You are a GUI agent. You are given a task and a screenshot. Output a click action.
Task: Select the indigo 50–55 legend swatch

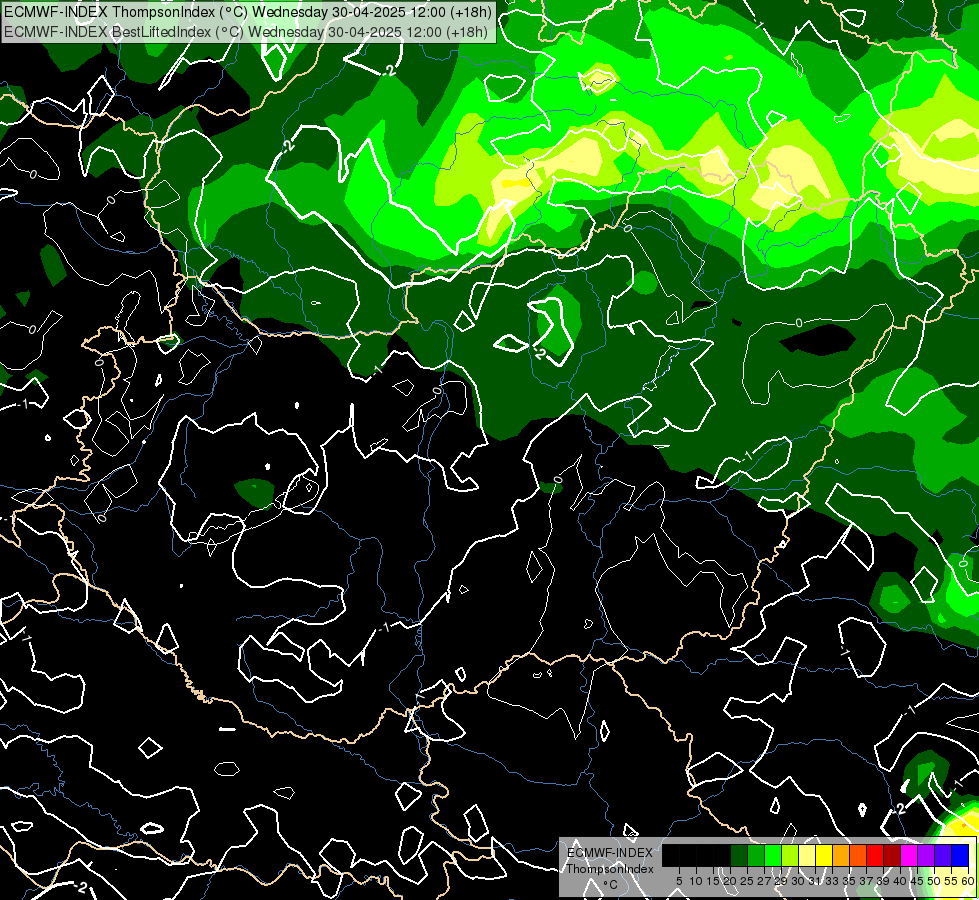pos(943,855)
